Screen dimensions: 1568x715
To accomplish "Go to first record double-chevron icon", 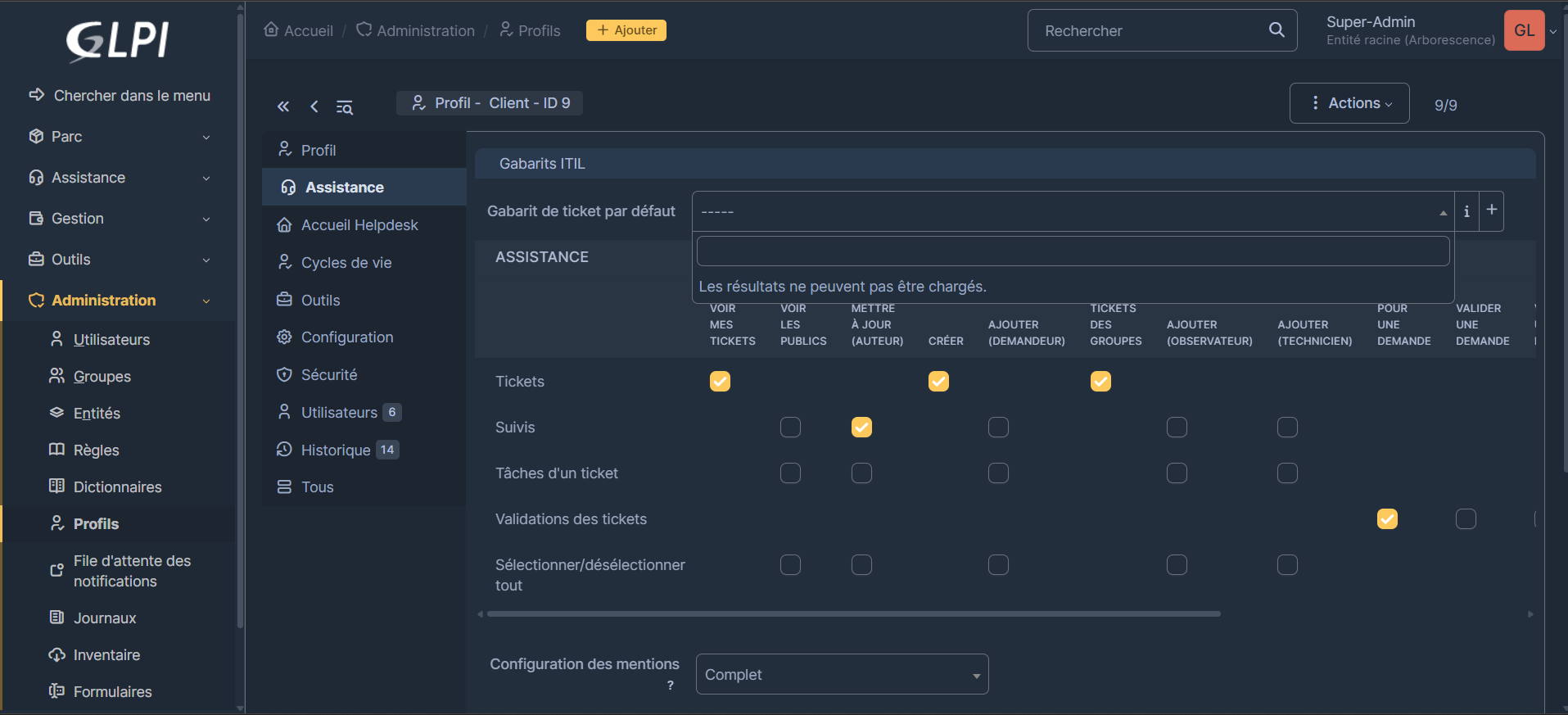I will (x=283, y=106).
